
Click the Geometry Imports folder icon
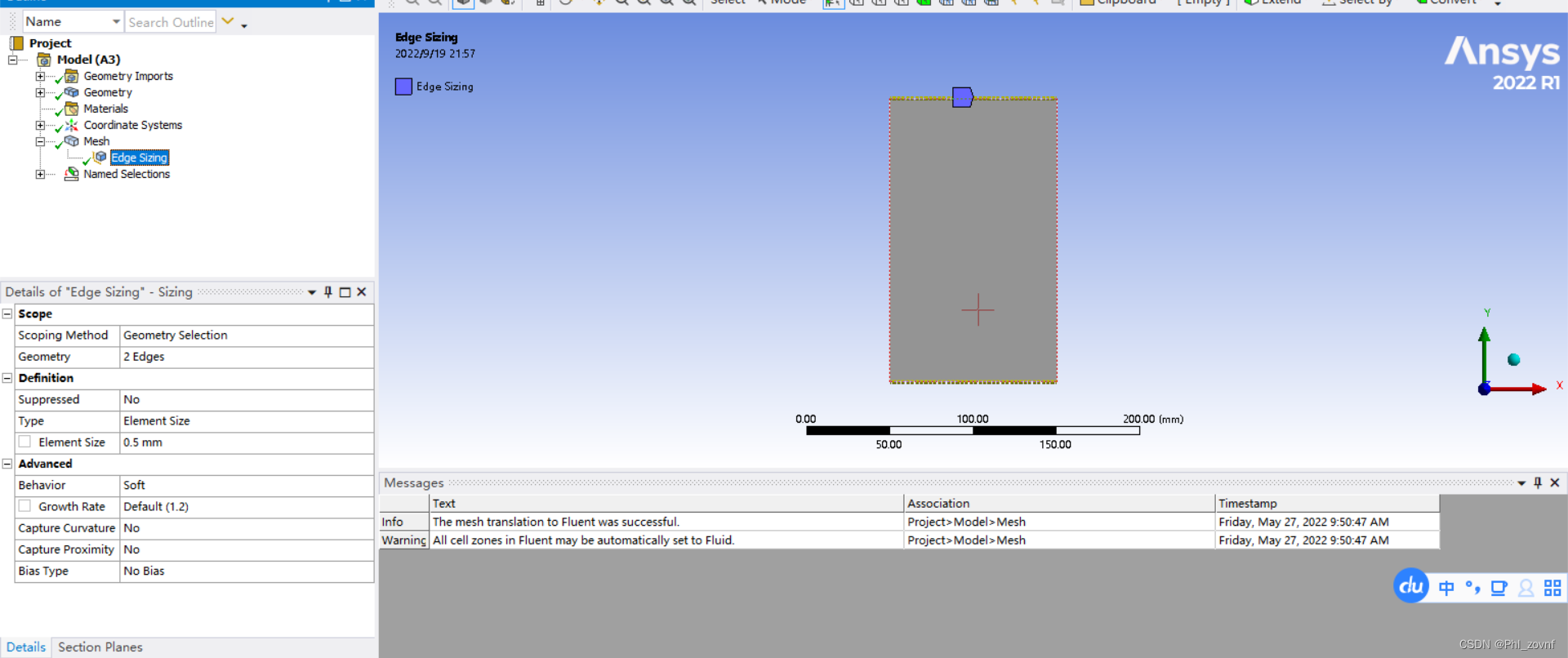pyautogui.click(x=72, y=76)
